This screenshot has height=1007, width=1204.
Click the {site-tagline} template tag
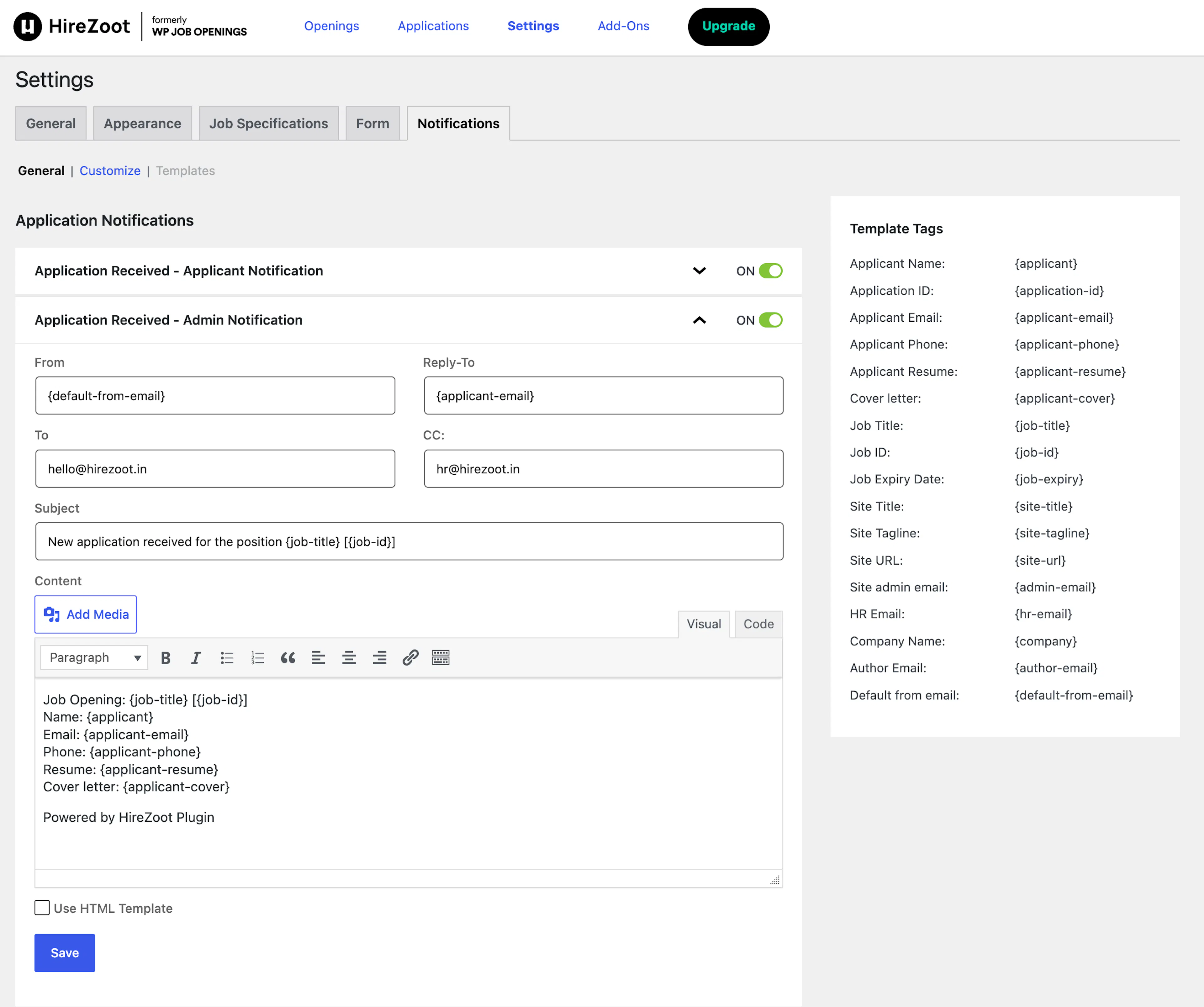click(x=1052, y=533)
